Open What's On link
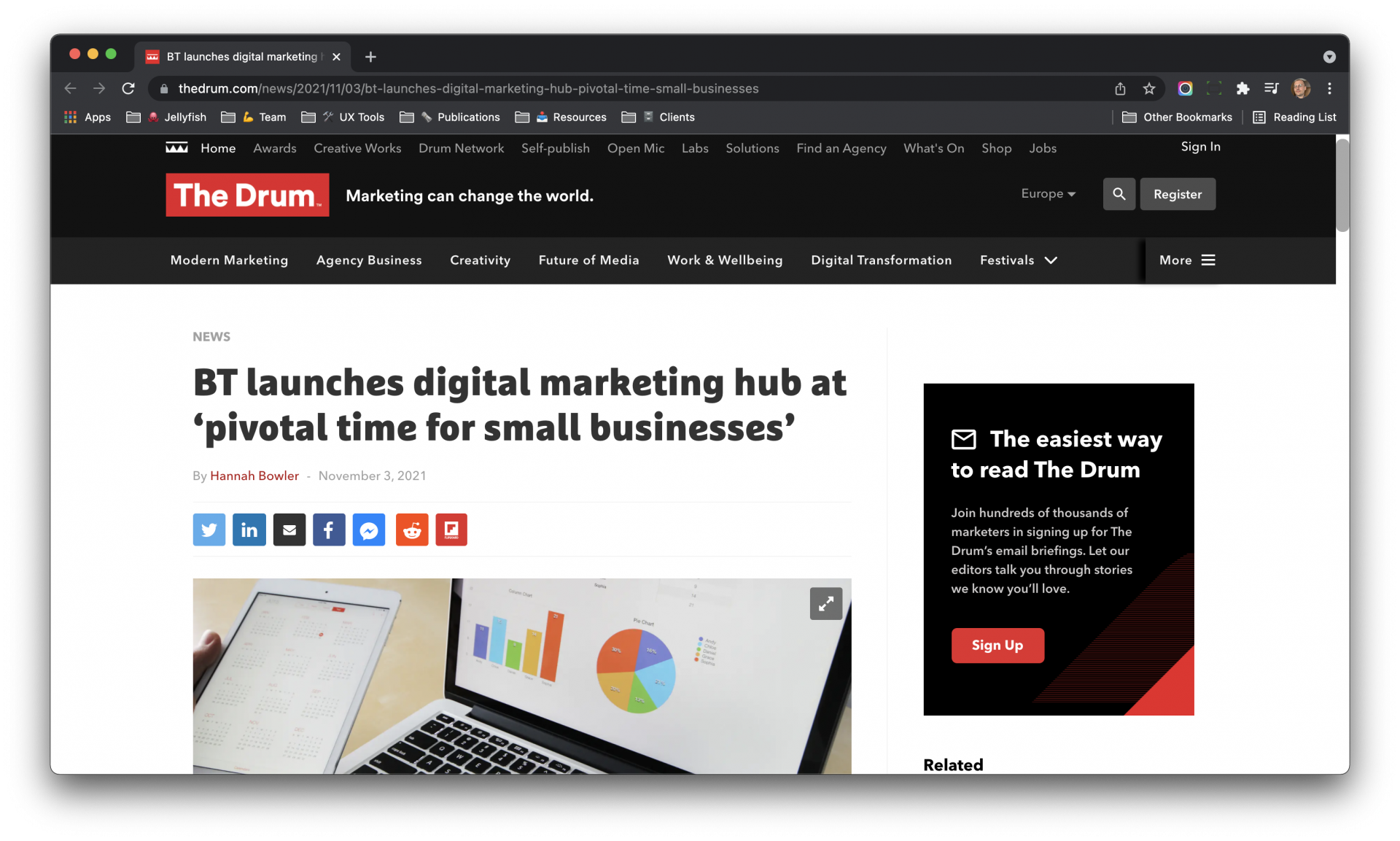The height and width of the screenshot is (841, 1400). coord(933,148)
